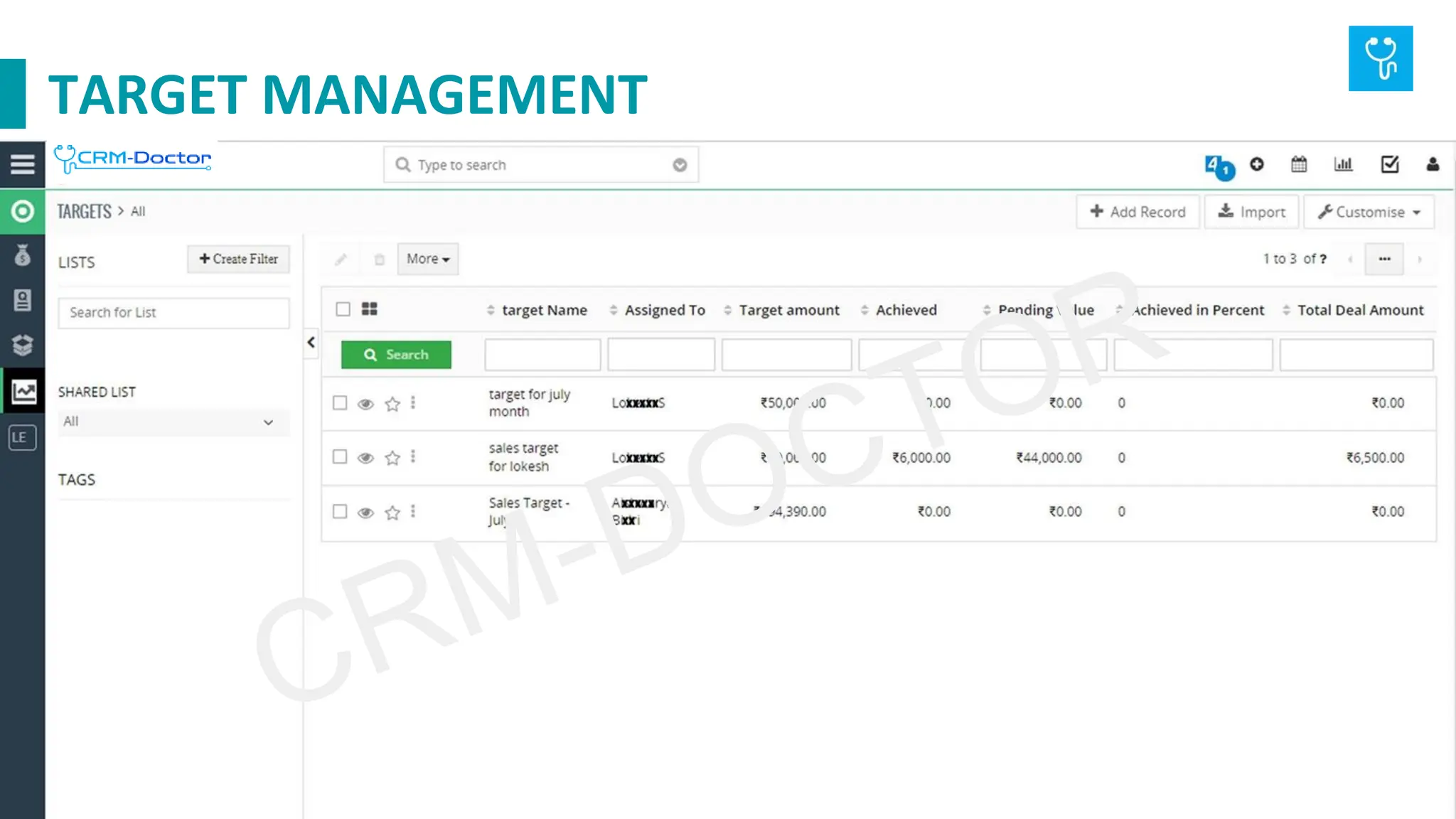The width and height of the screenshot is (1456, 819).
Task: Star the 'target for july month' record
Action: [392, 404]
